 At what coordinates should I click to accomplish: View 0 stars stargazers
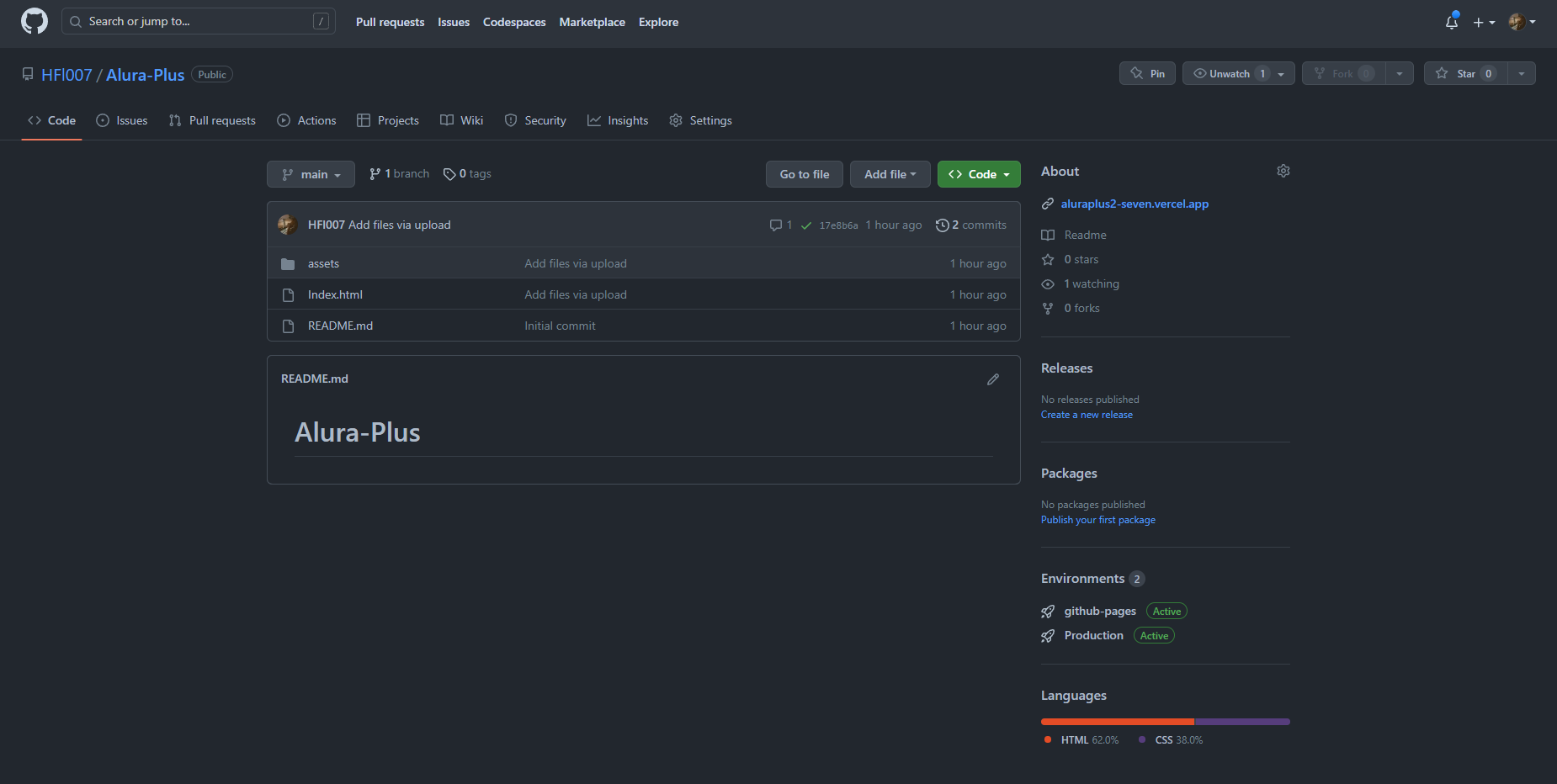(1071, 259)
